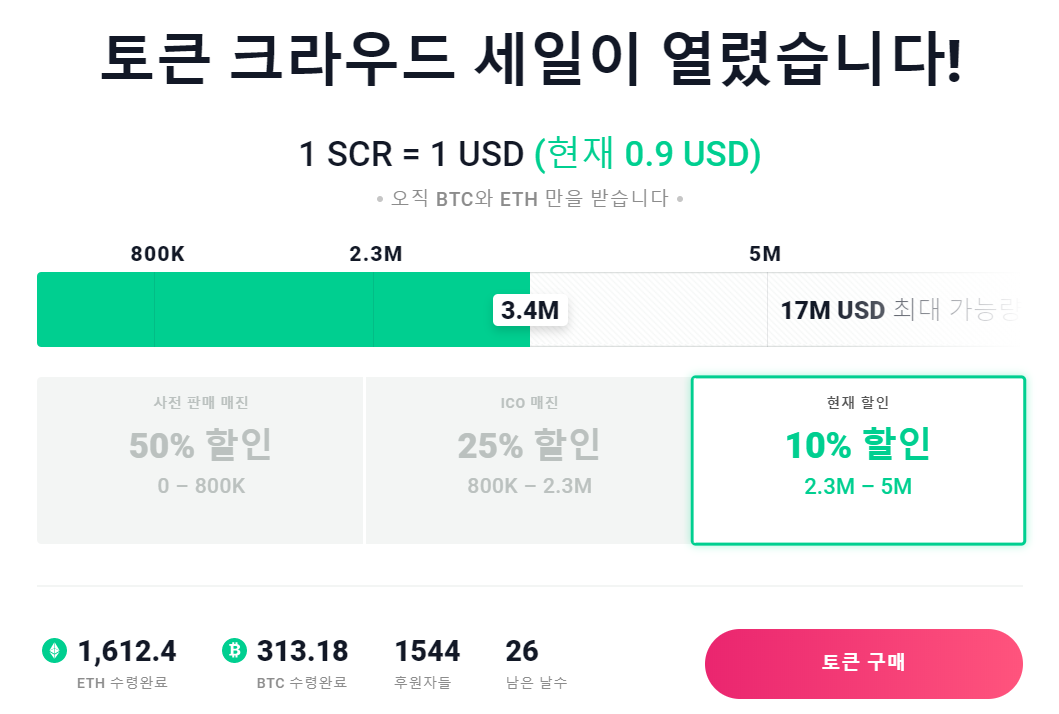
Task: Click the 오직 BTC와 ETH 만을 받습니다 note
Action: tap(530, 198)
